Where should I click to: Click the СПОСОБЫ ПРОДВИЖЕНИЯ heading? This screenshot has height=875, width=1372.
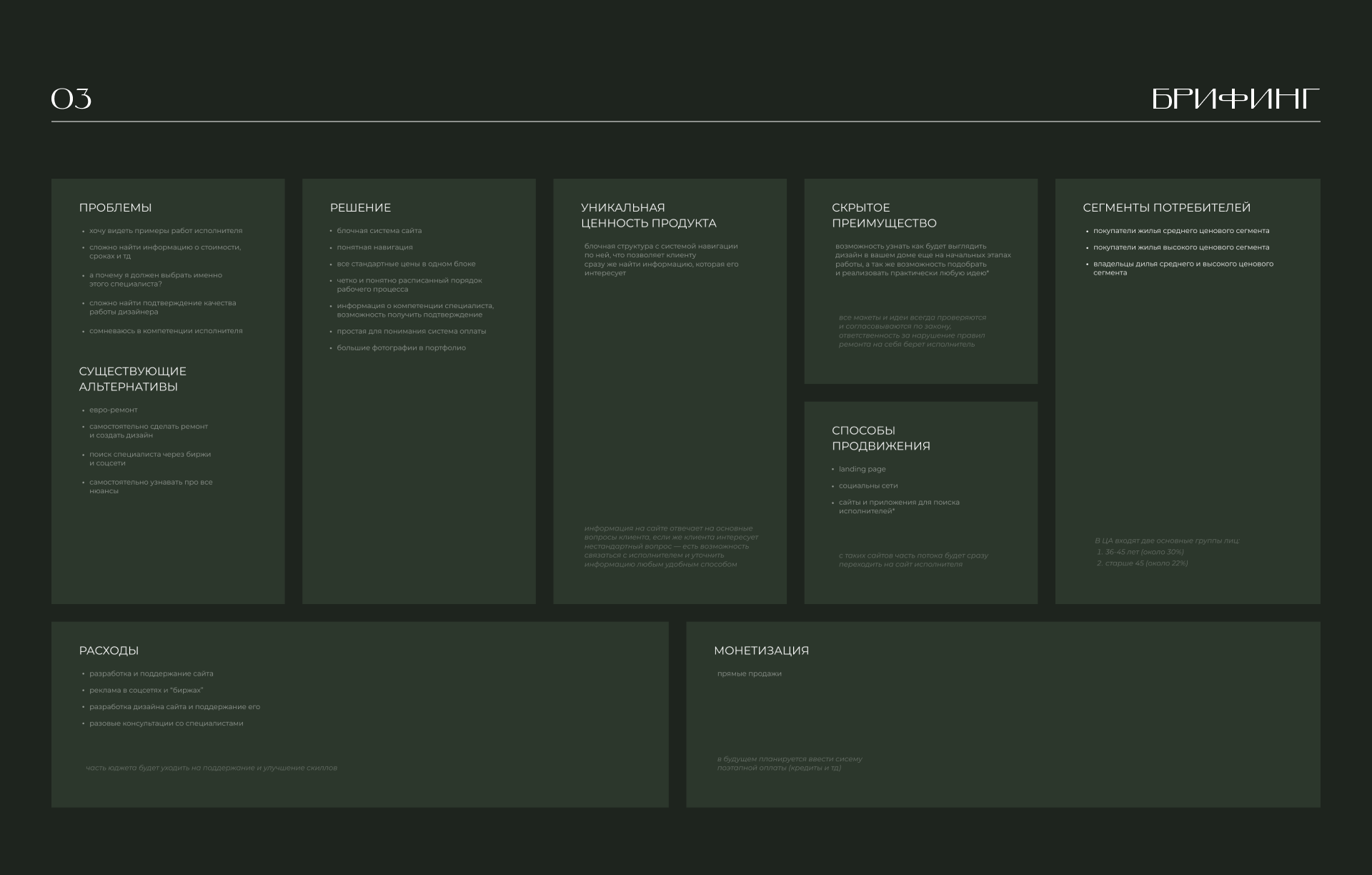pyautogui.click(x=880, y=438)
